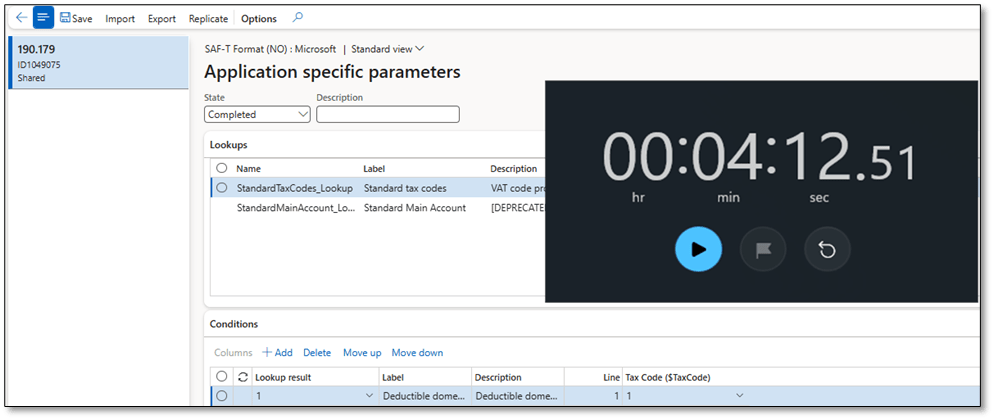Open the search magnifier icon
Screen dimensions: 994x420
[297, 18]
